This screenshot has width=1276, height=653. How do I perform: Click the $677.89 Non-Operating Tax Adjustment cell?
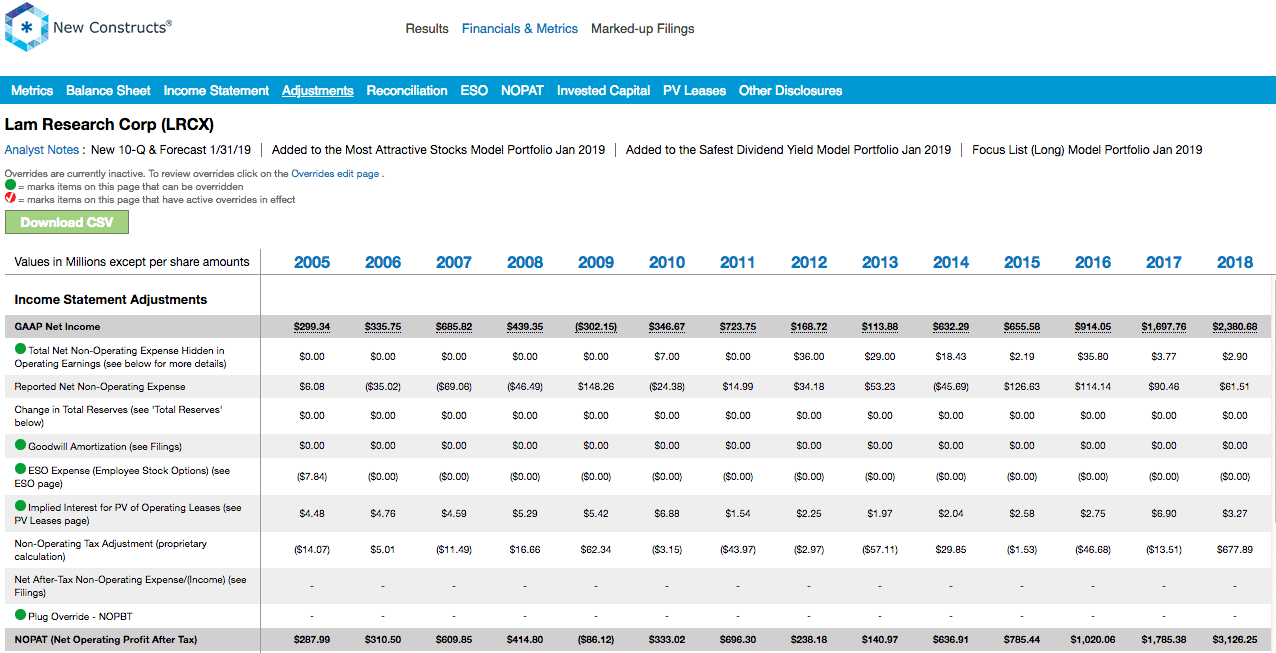(1235, 549)
